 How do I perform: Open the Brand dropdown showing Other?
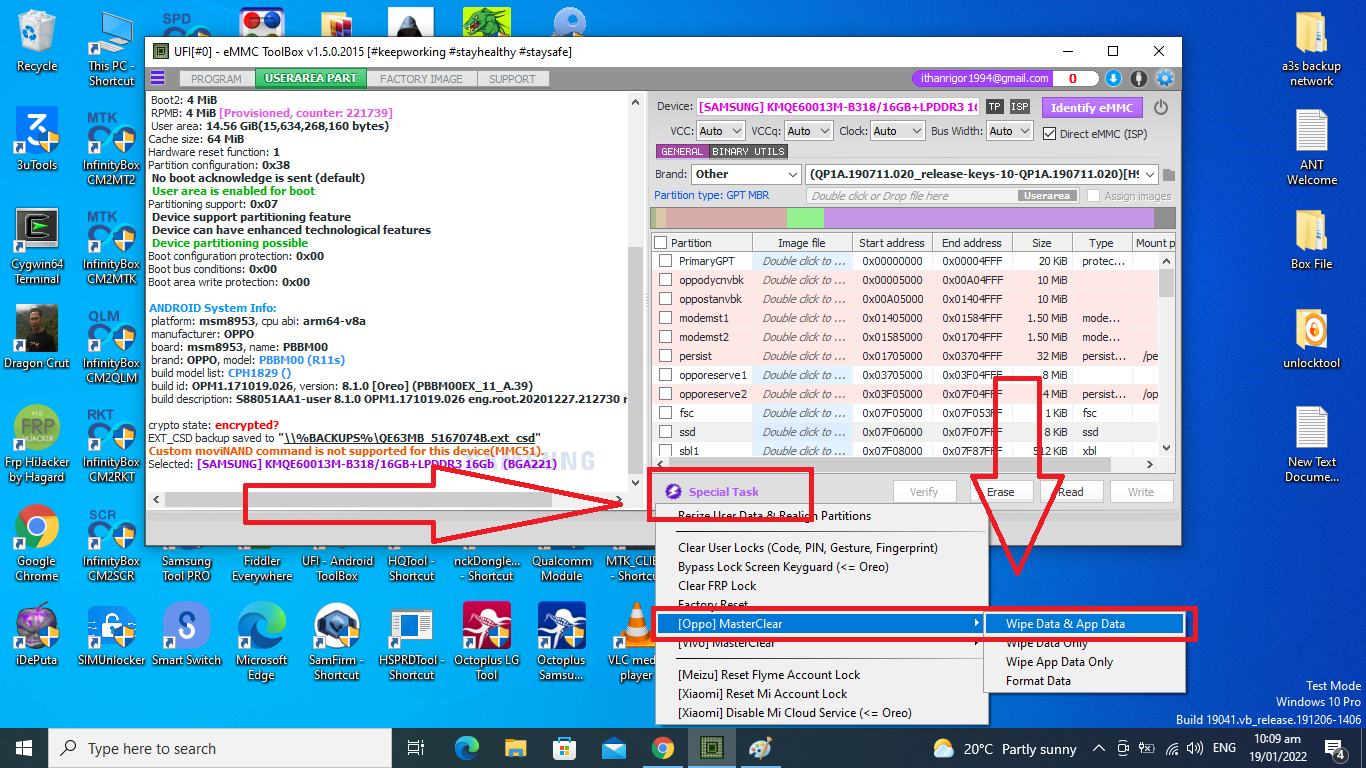(746, 174)
